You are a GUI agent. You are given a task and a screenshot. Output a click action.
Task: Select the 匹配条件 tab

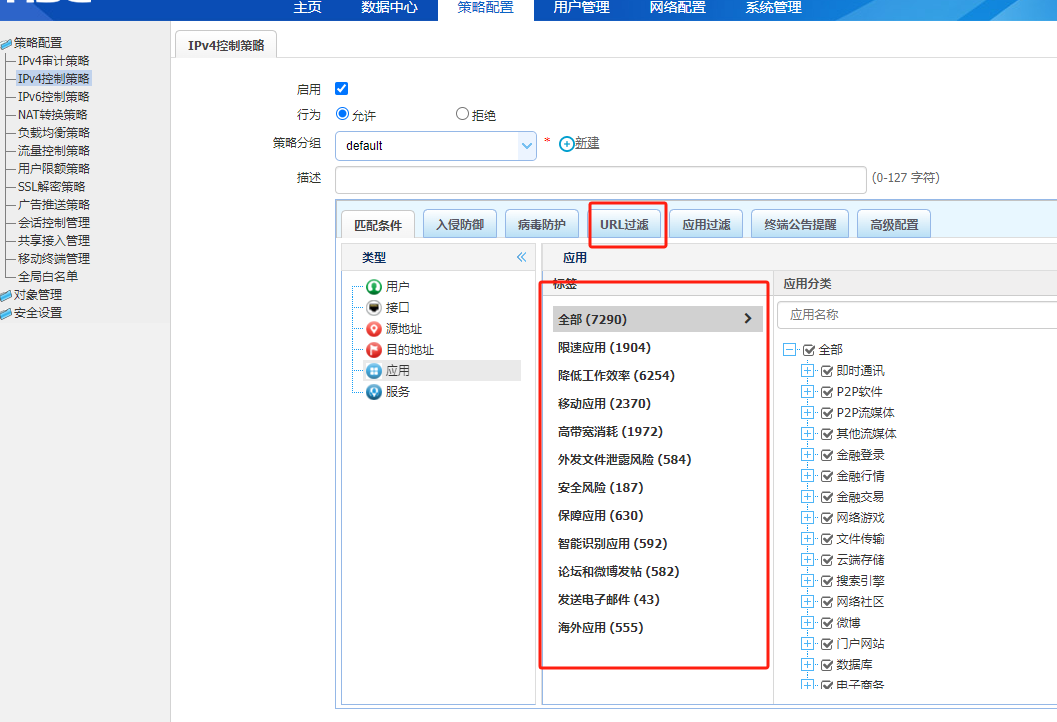378,225
